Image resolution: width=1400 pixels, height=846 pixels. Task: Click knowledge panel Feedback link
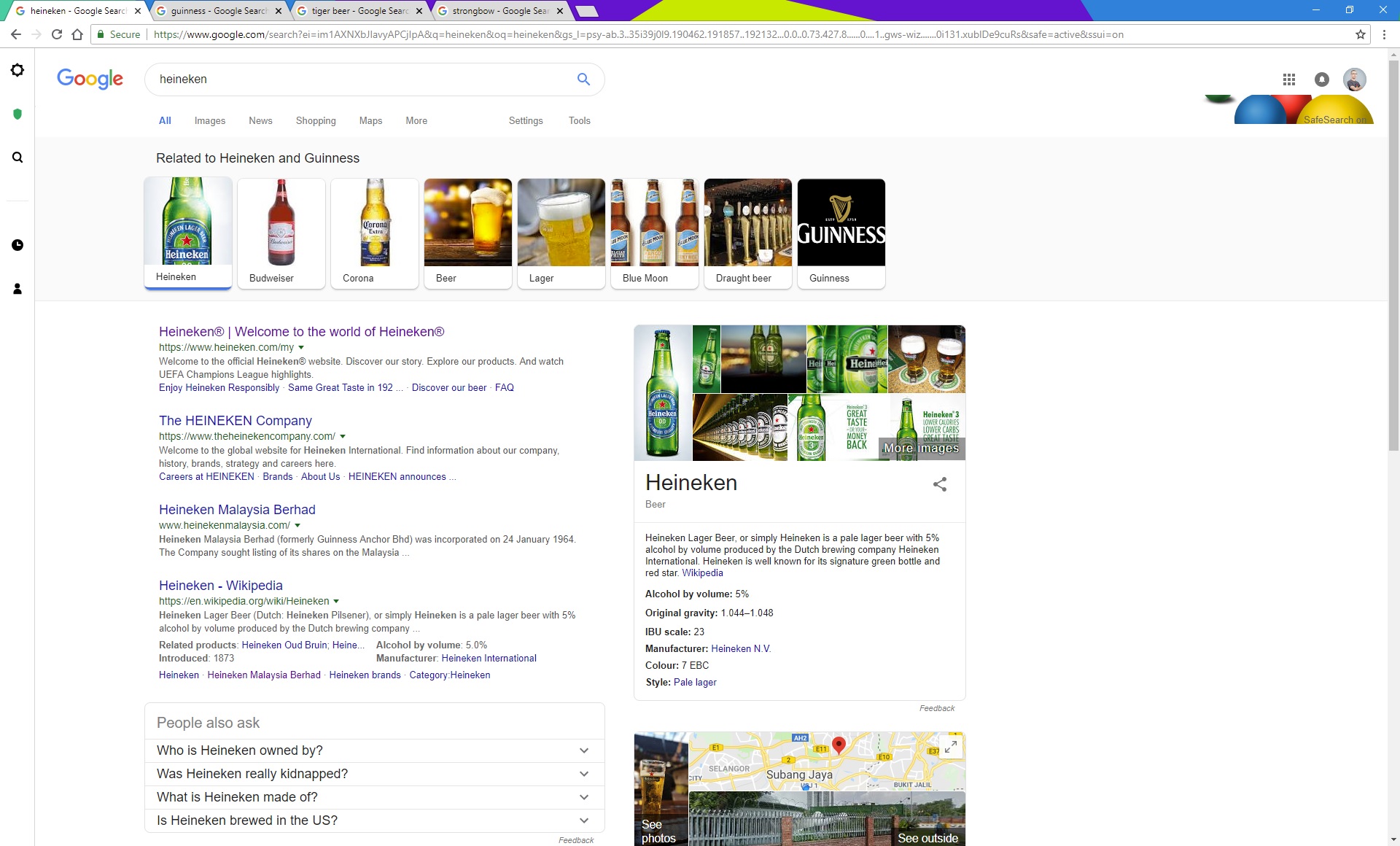pos(936,708)
